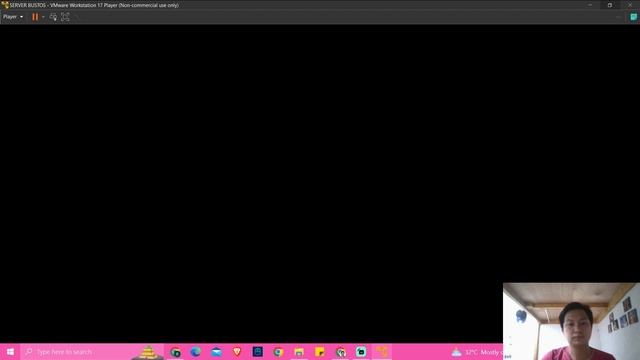Open the Mail app on the taskbar
The width and height of the screenshot is (640, 360).
(x=217, y=352)
